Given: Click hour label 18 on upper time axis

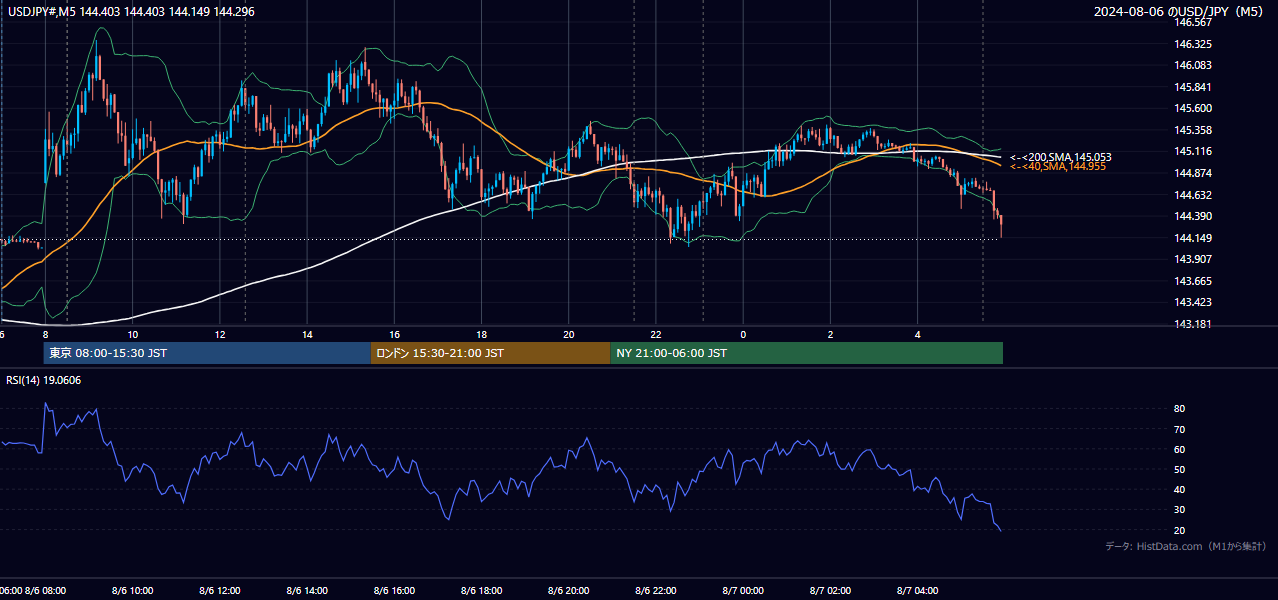Looking at the screenshot, I should 481,334.
